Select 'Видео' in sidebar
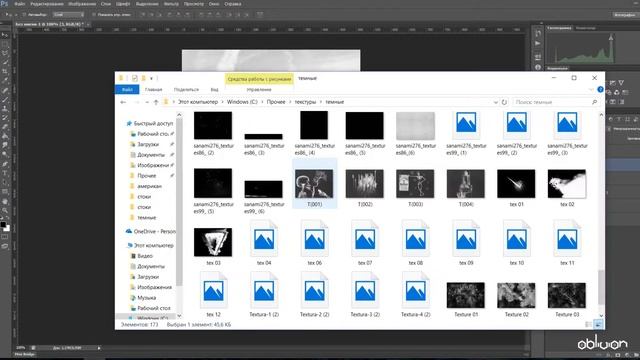The height and width of the screenshot is (360, 640). (145, 256)
